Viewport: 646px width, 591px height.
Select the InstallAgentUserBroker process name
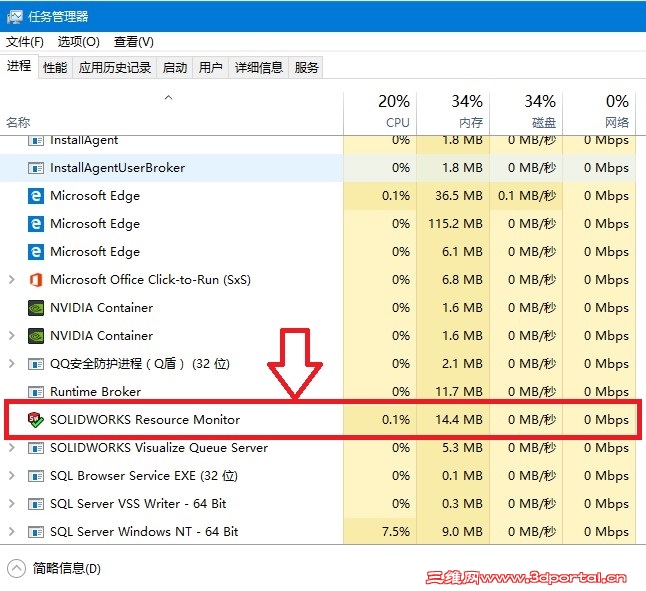click(x=117, y=168)
